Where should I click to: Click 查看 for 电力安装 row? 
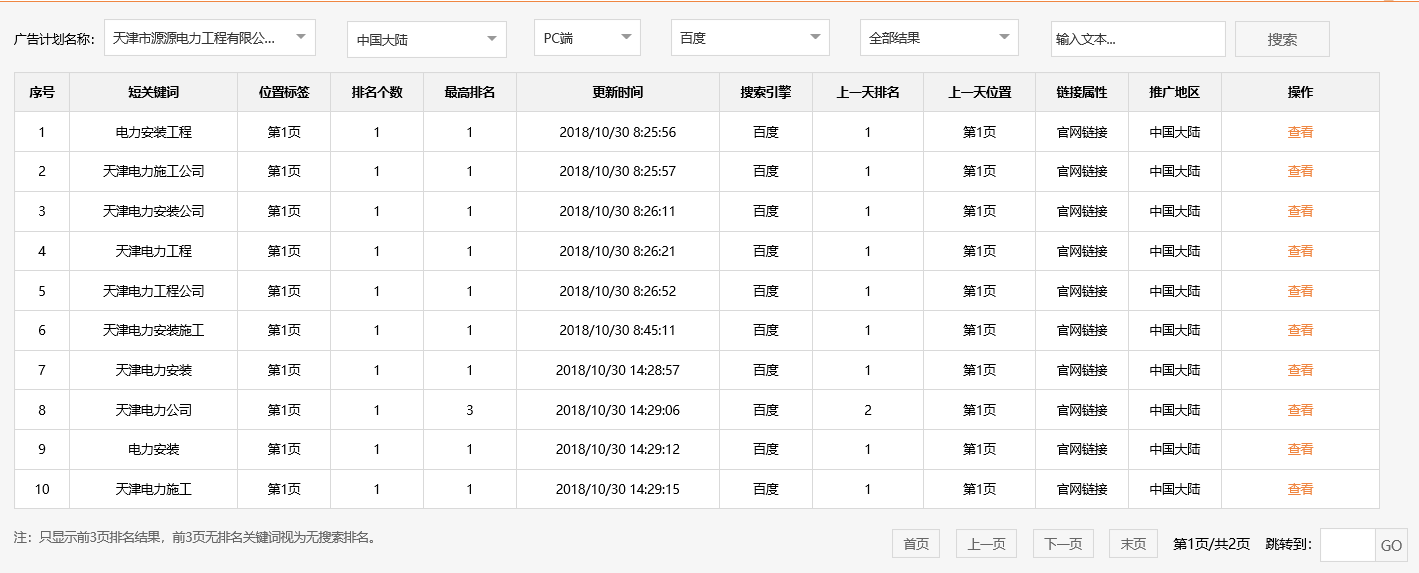coord(1300,449)
